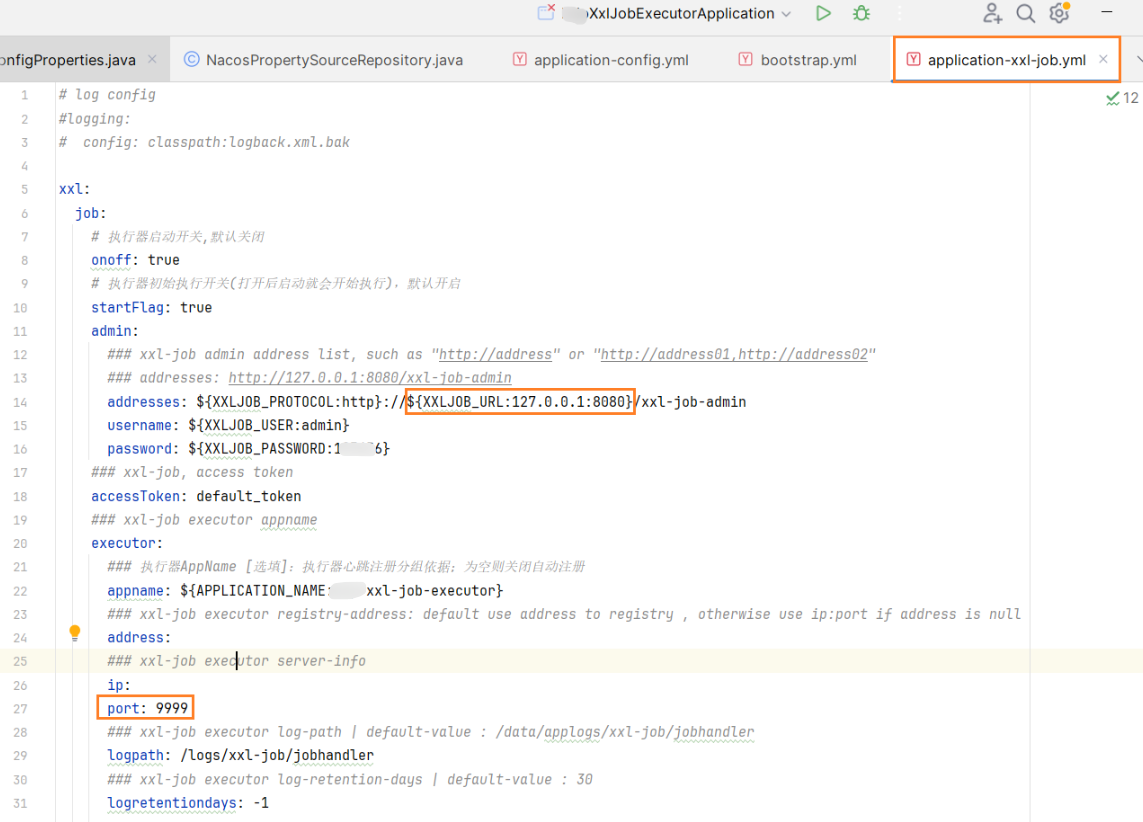
Task: Click the ${XXLJOB_USER:admin} value
Action: (269, 425)
